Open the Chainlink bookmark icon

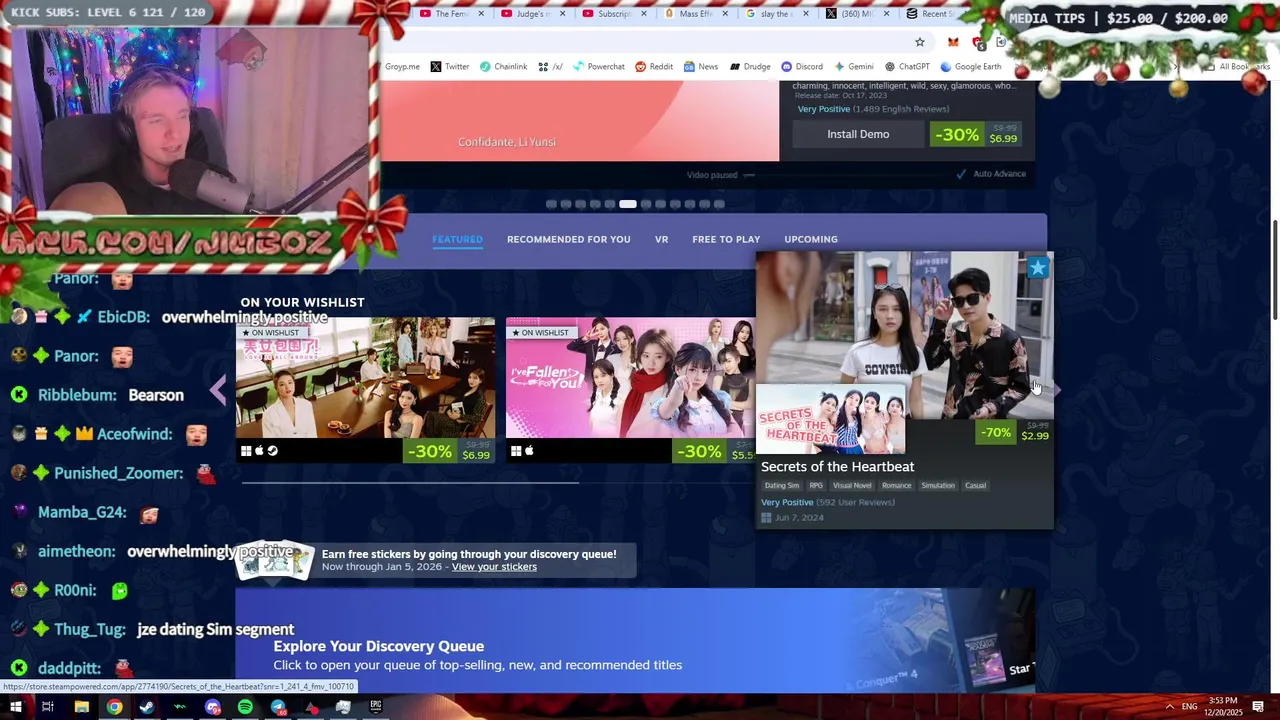click(485, 67)
